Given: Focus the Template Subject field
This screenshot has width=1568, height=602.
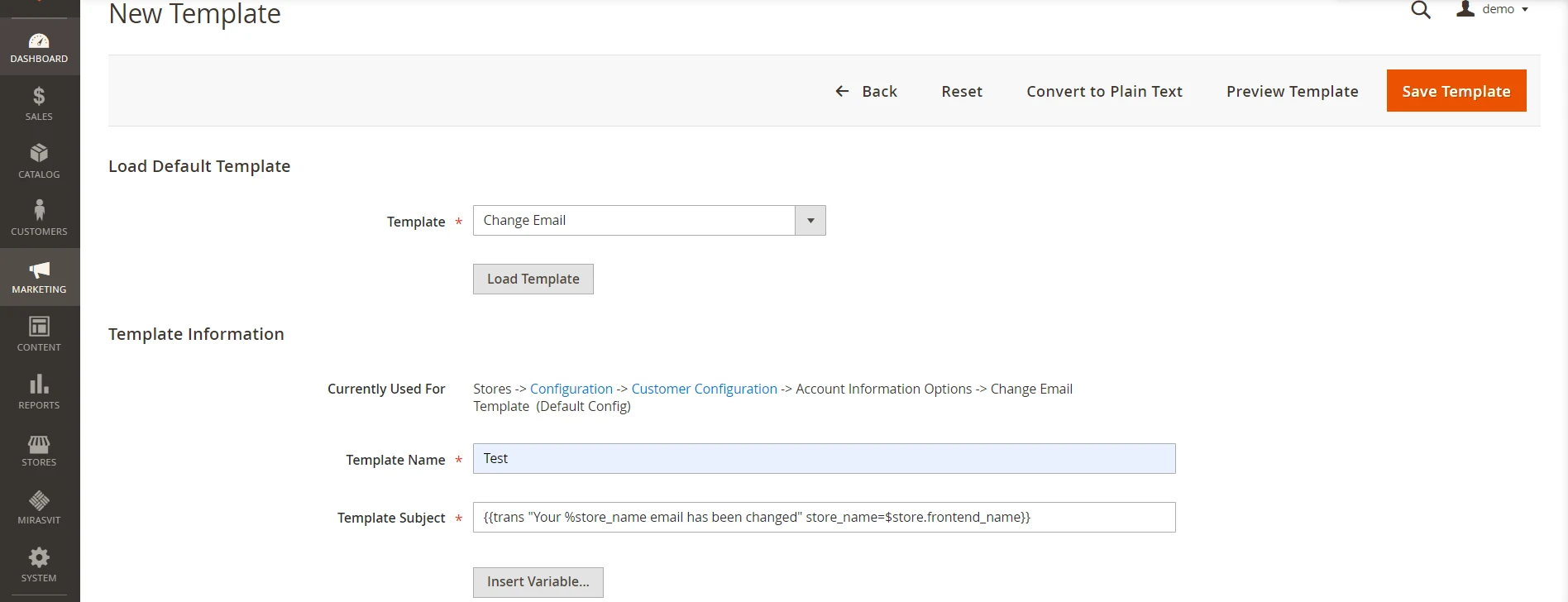Looking at the screenshot, I should (x=824, y=518).
